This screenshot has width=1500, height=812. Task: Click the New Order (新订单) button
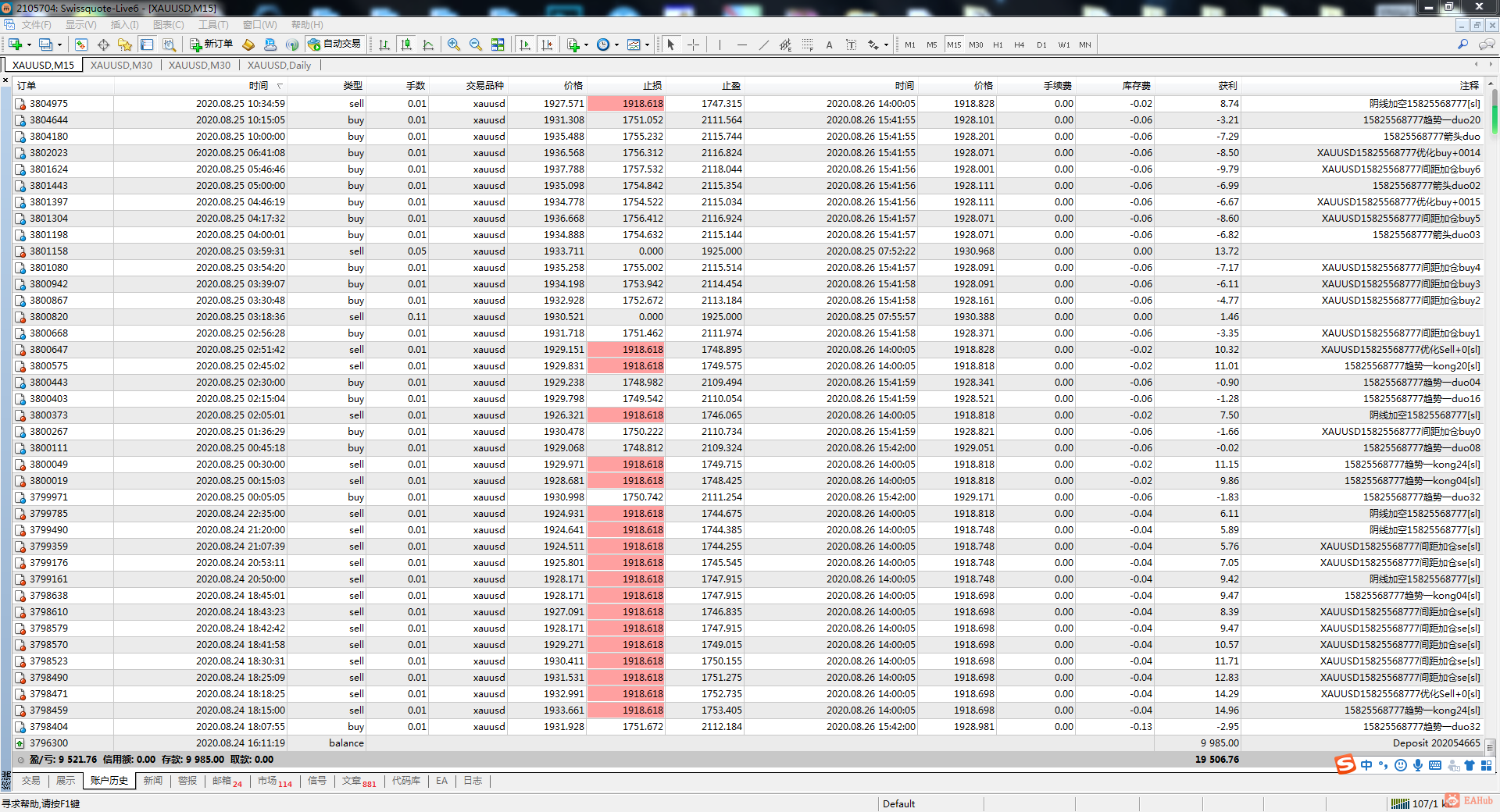(x=211, y=45)
